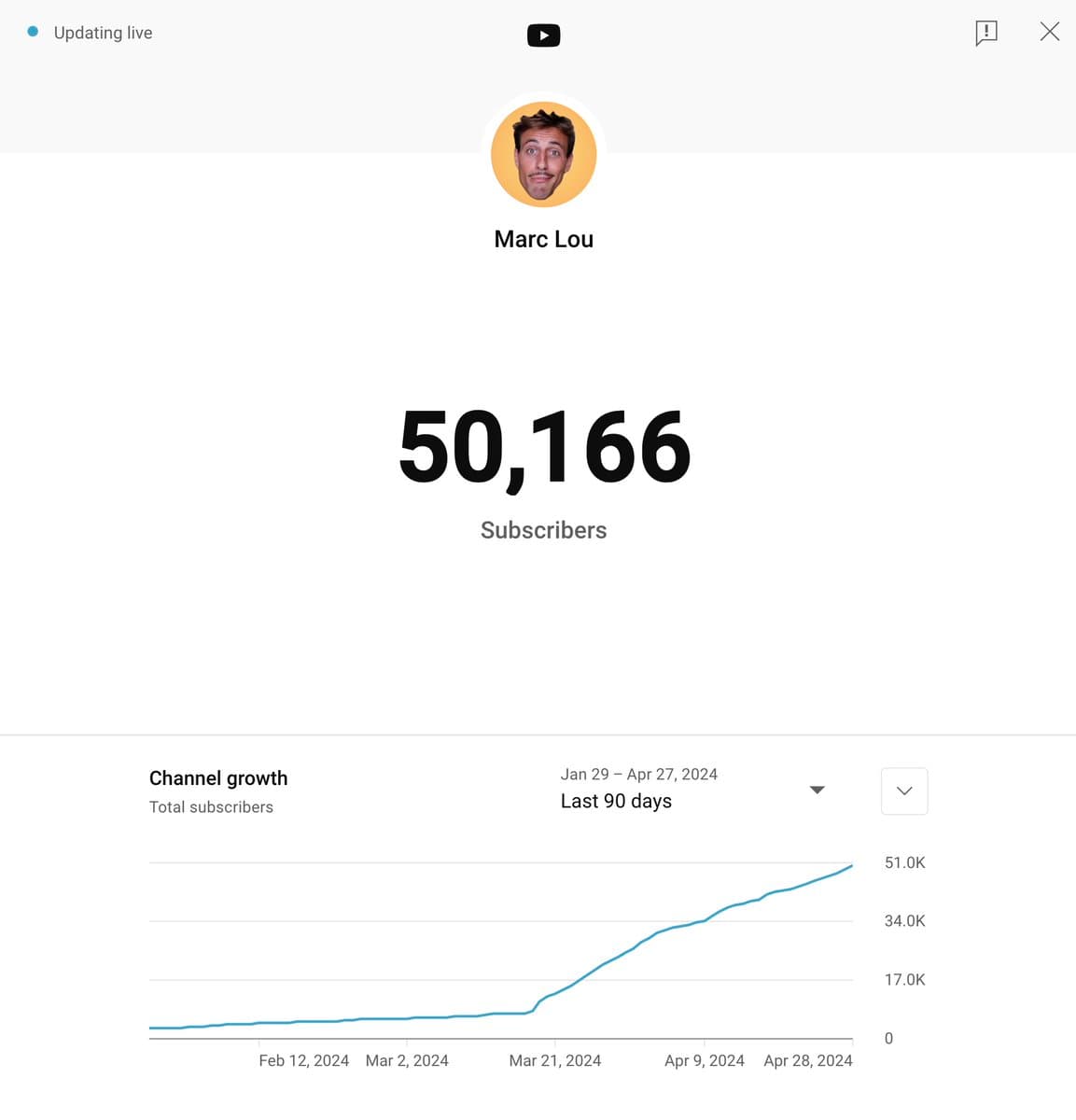
Task: Click the Jan 29 – Apr 27, 2024 date text
Action: point(639,775)
